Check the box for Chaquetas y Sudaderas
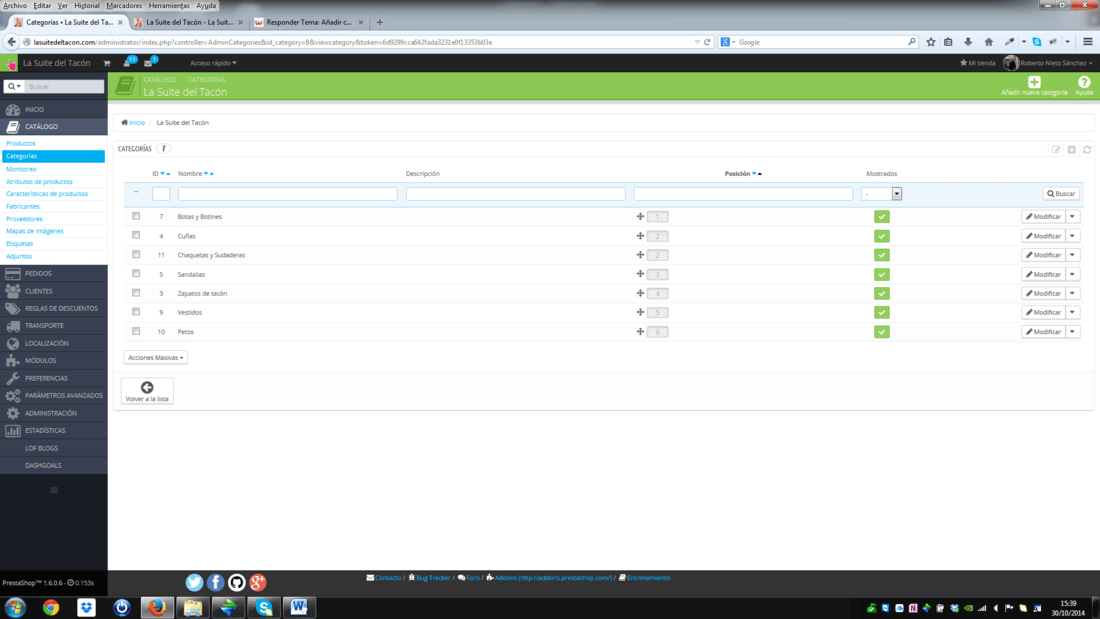The image size is (1100, 619). click(x=136, y=254)
